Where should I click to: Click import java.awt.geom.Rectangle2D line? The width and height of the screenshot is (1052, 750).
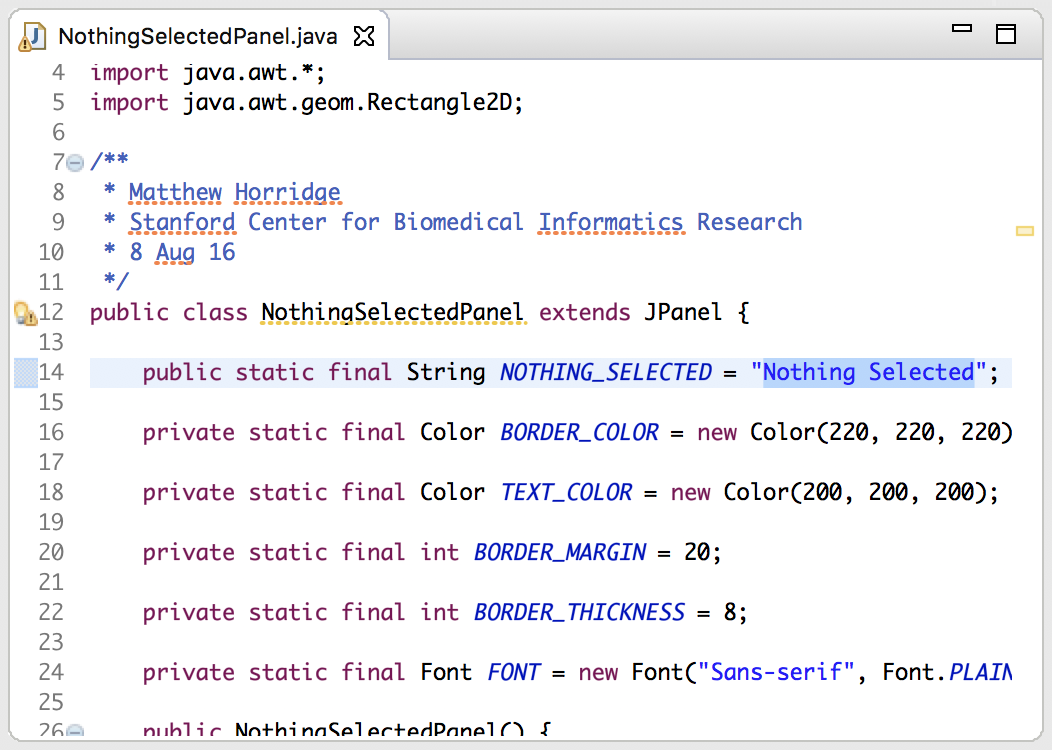307,103
